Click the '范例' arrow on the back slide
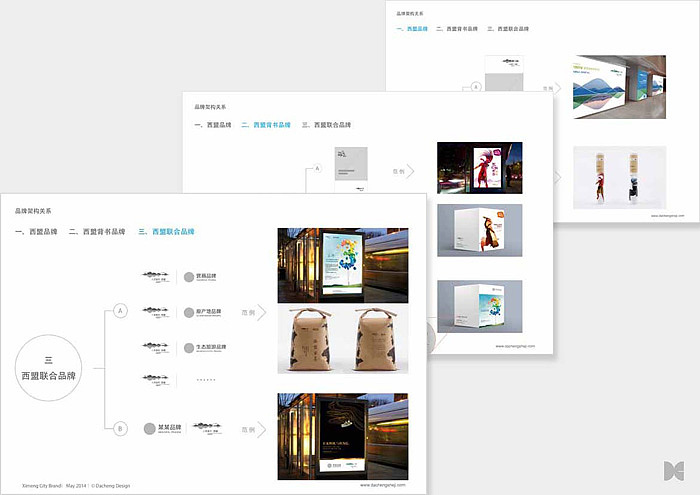 click(x=551, y=88)
